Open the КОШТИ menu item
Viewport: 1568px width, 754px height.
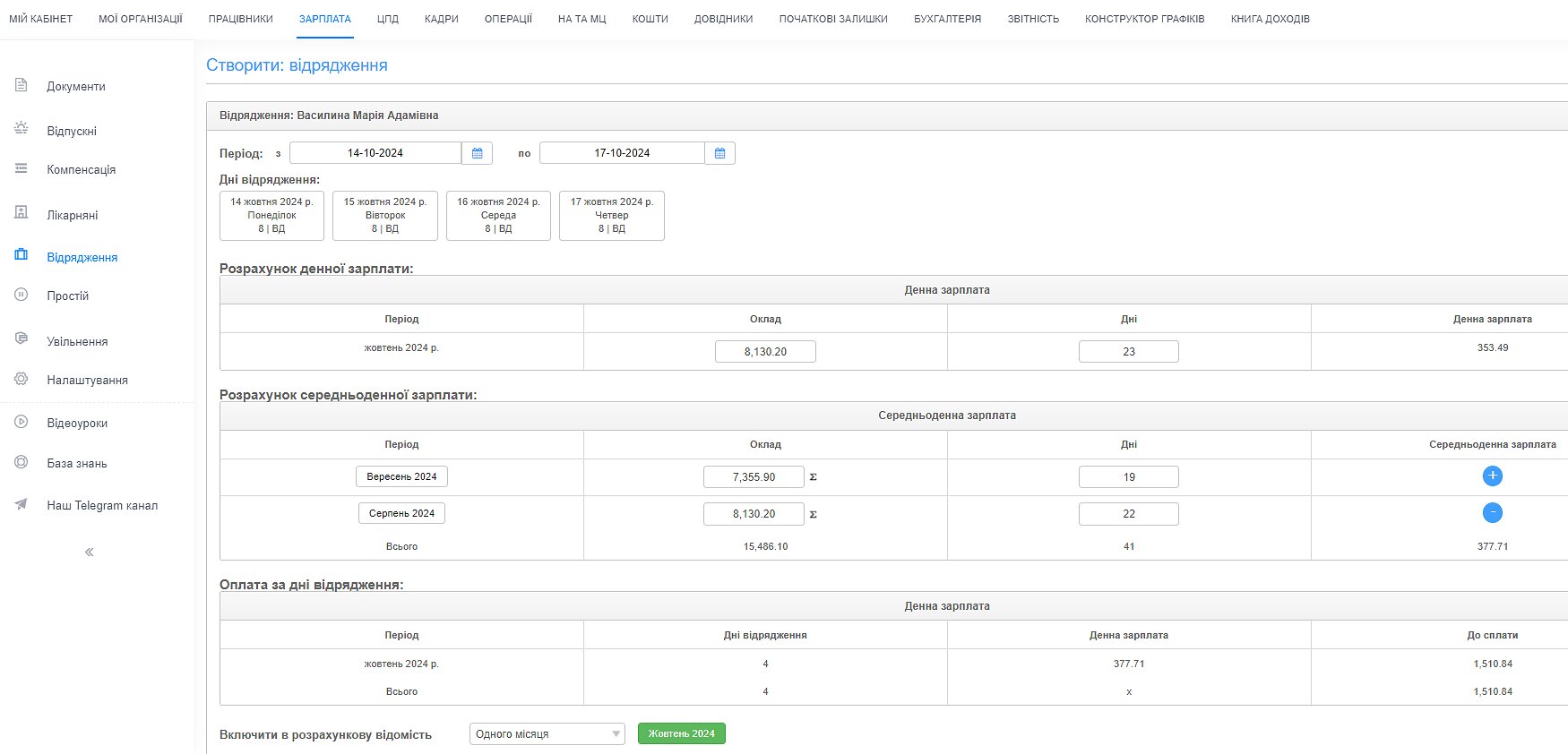click(650, 19)
